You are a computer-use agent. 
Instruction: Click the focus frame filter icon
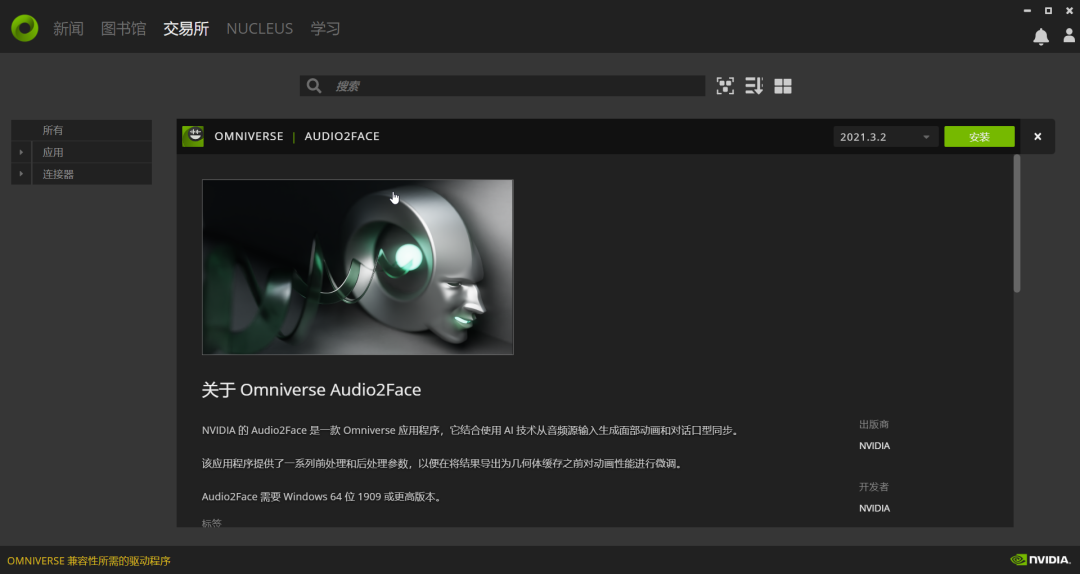pos(725,86)
